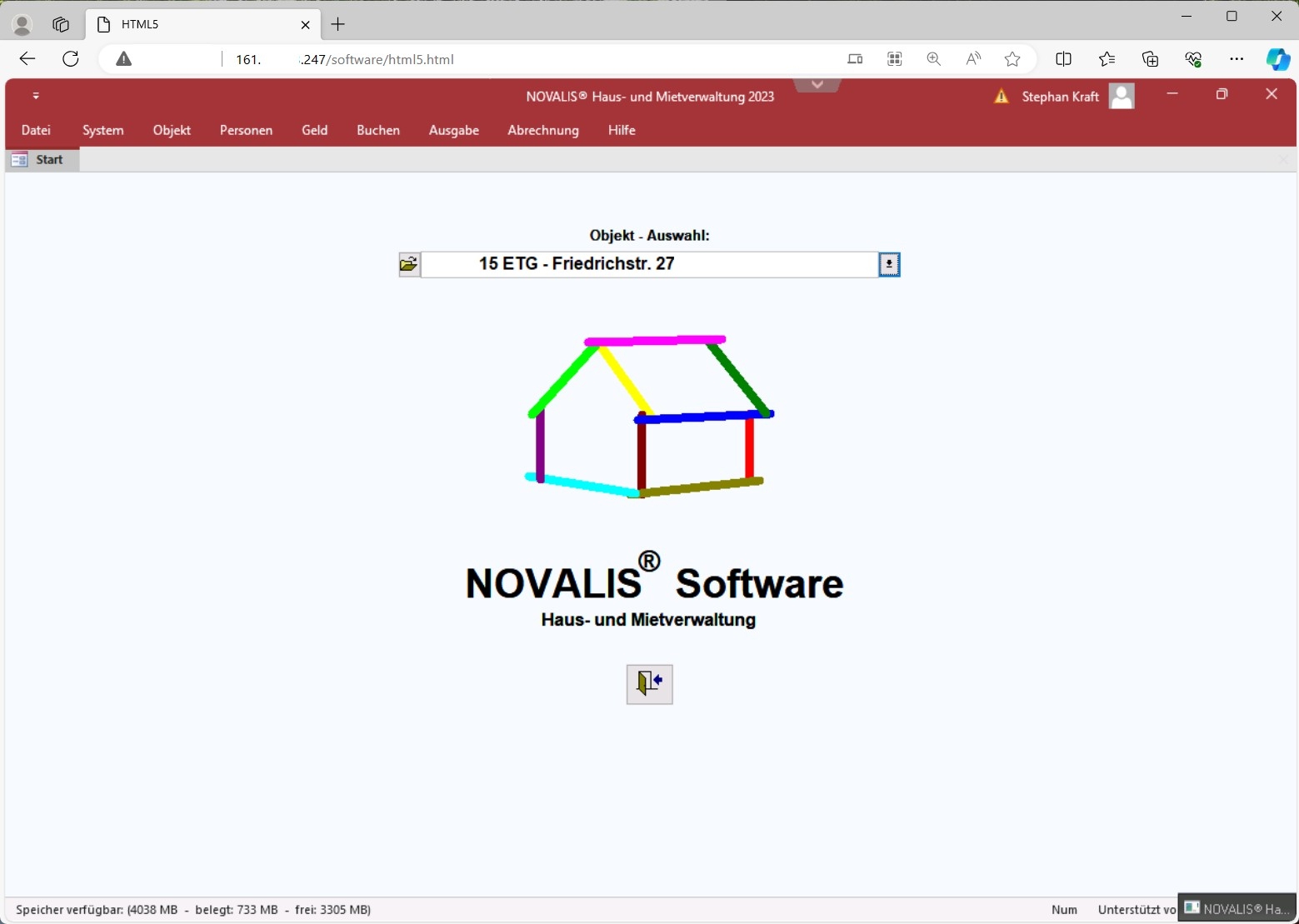The width and height of the screenshot is (1299, 924).
Task: Open the browser profile icon
Action: tap(22, 25)
